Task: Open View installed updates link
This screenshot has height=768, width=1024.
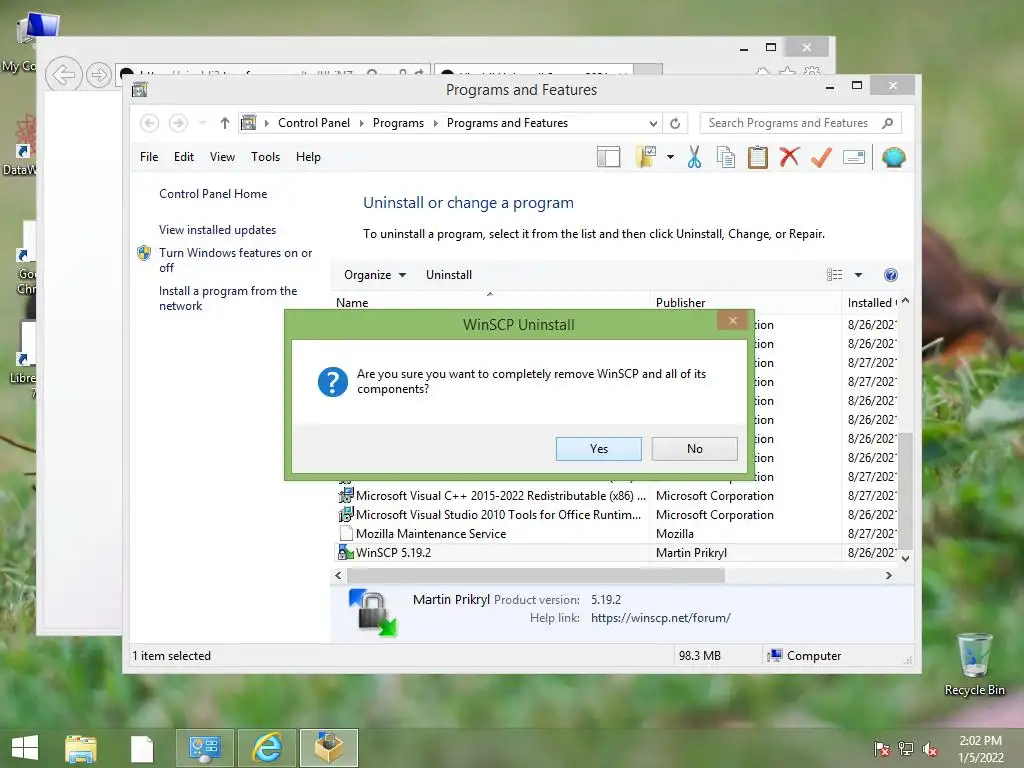Action: coord(217,230)
